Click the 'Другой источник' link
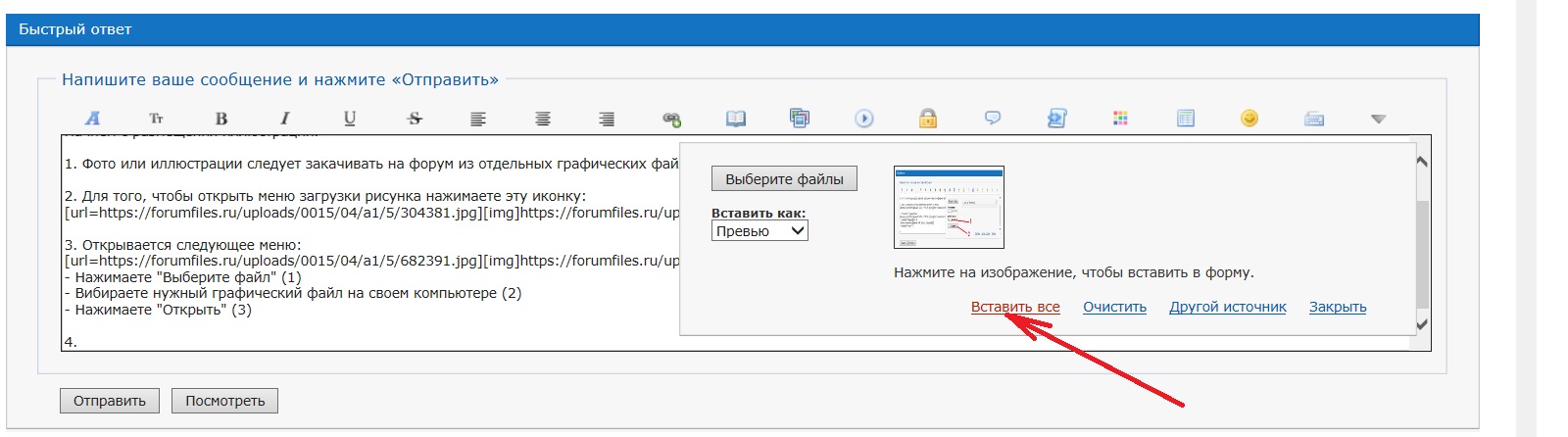The height and width of the screenshot is (437, 1568). [x=1228, y=307]
